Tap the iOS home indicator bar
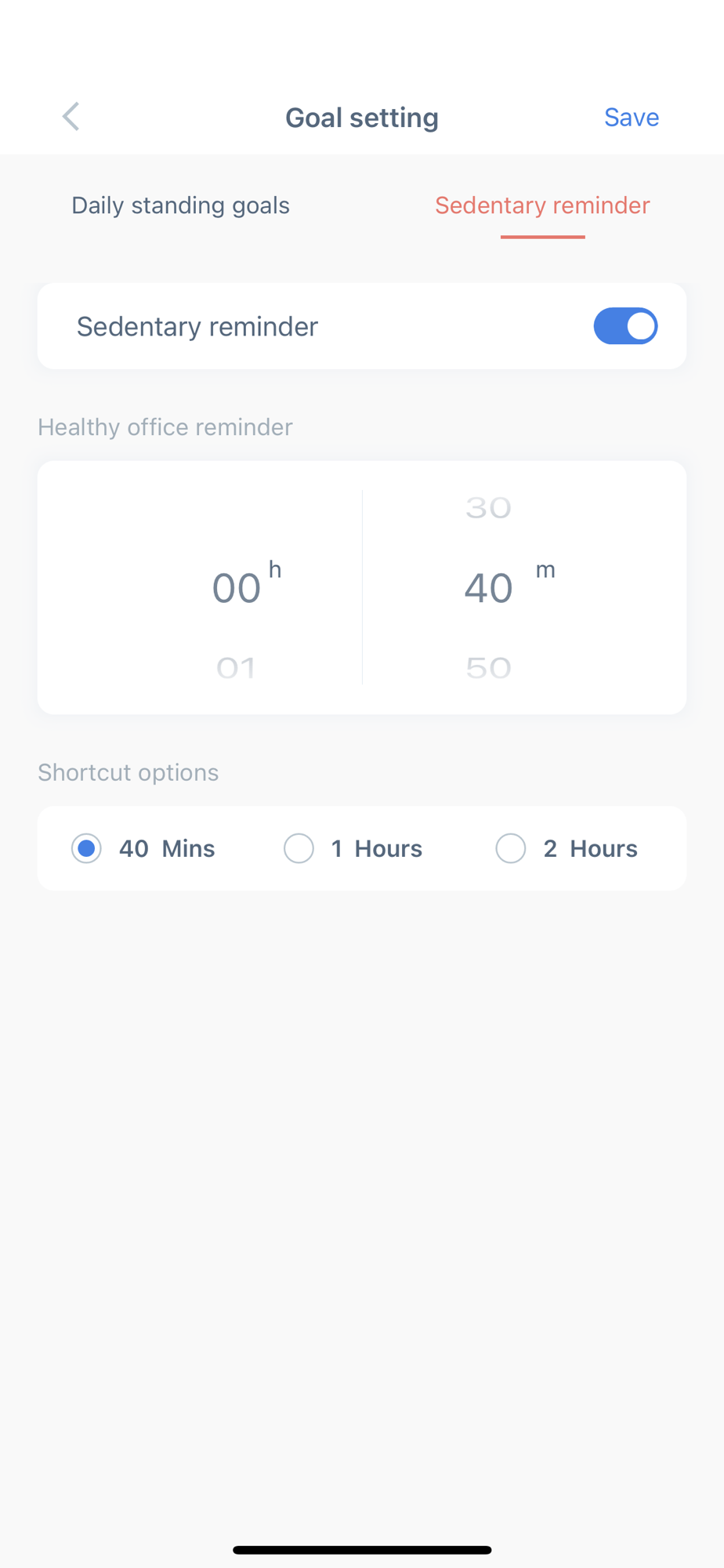This screenshot has width=724, height=1568. tap(362, 1550)
